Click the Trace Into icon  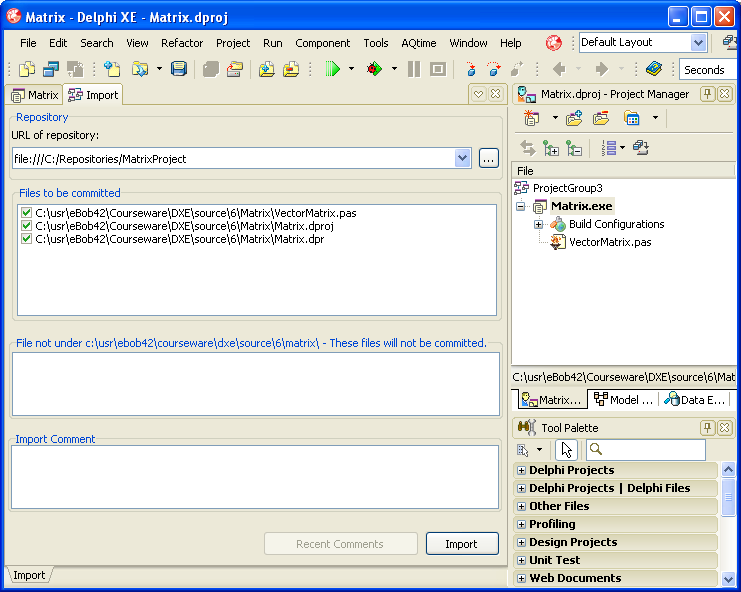(471, 69)
